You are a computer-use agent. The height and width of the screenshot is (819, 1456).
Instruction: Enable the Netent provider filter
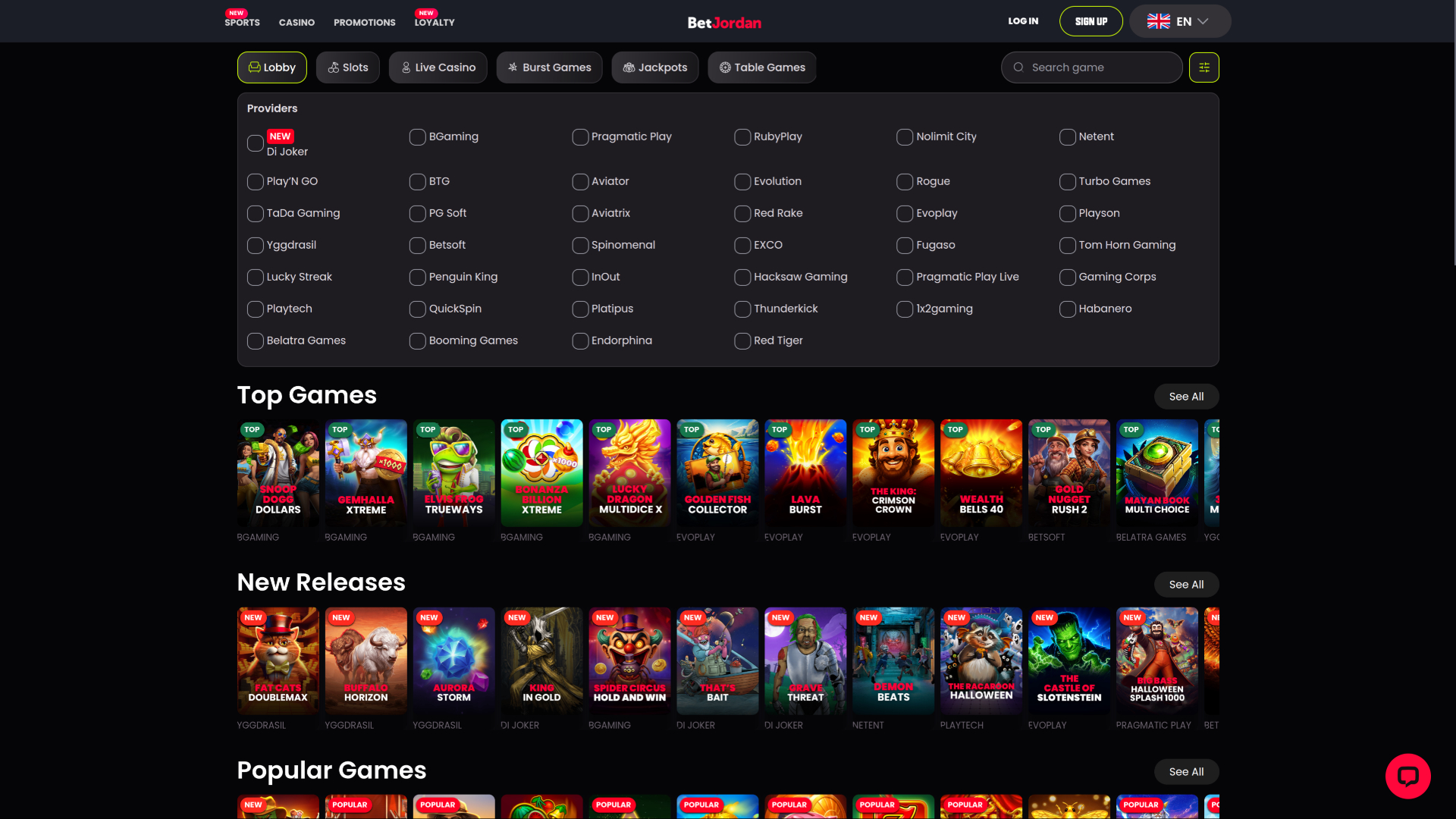[1068, 137]
